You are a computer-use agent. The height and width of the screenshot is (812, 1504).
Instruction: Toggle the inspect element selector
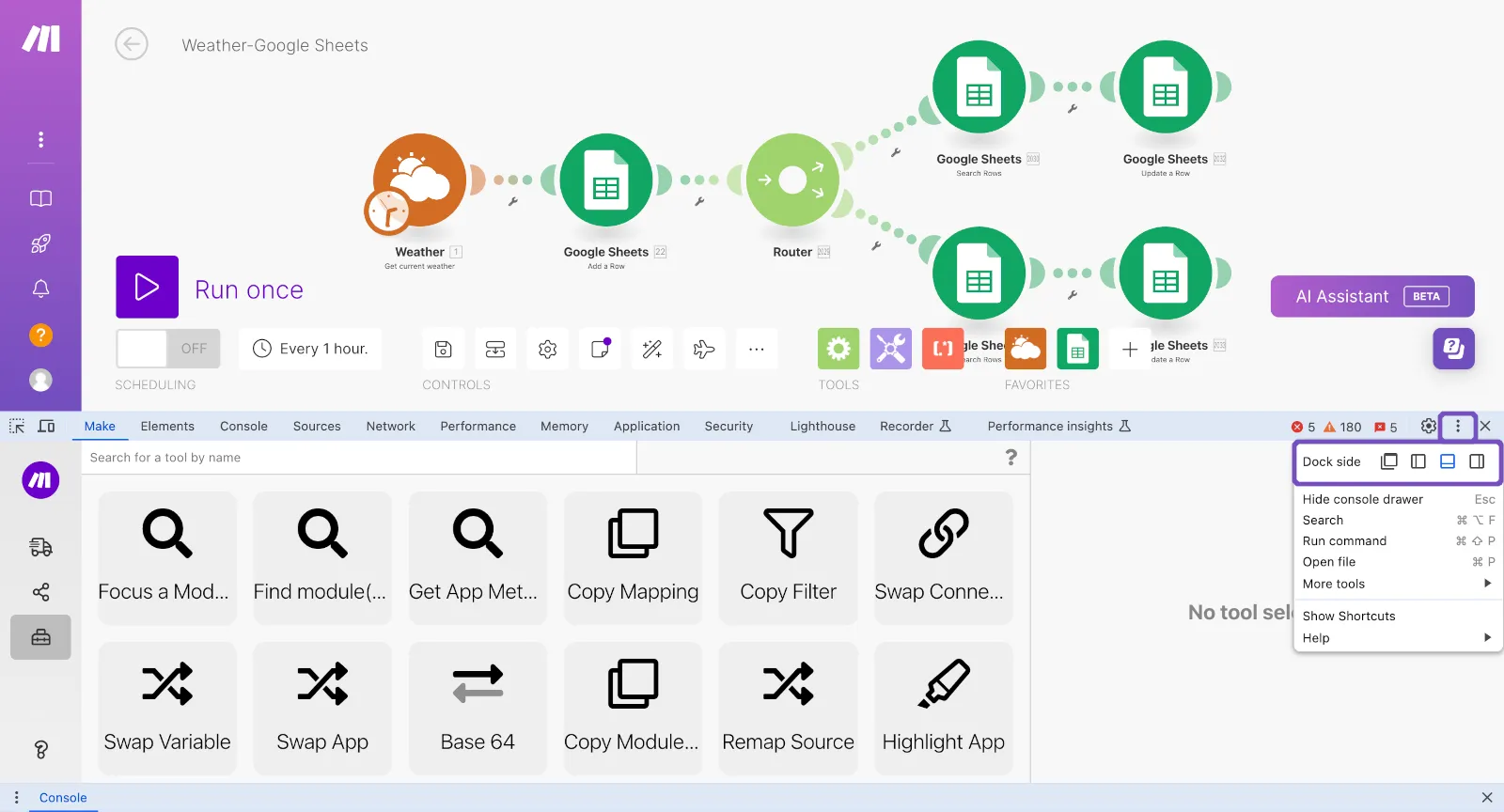tap(17, 426)
